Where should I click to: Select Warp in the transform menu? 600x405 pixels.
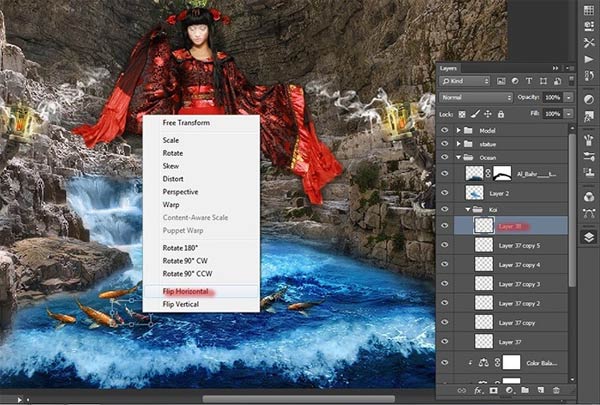click(171, 205)
